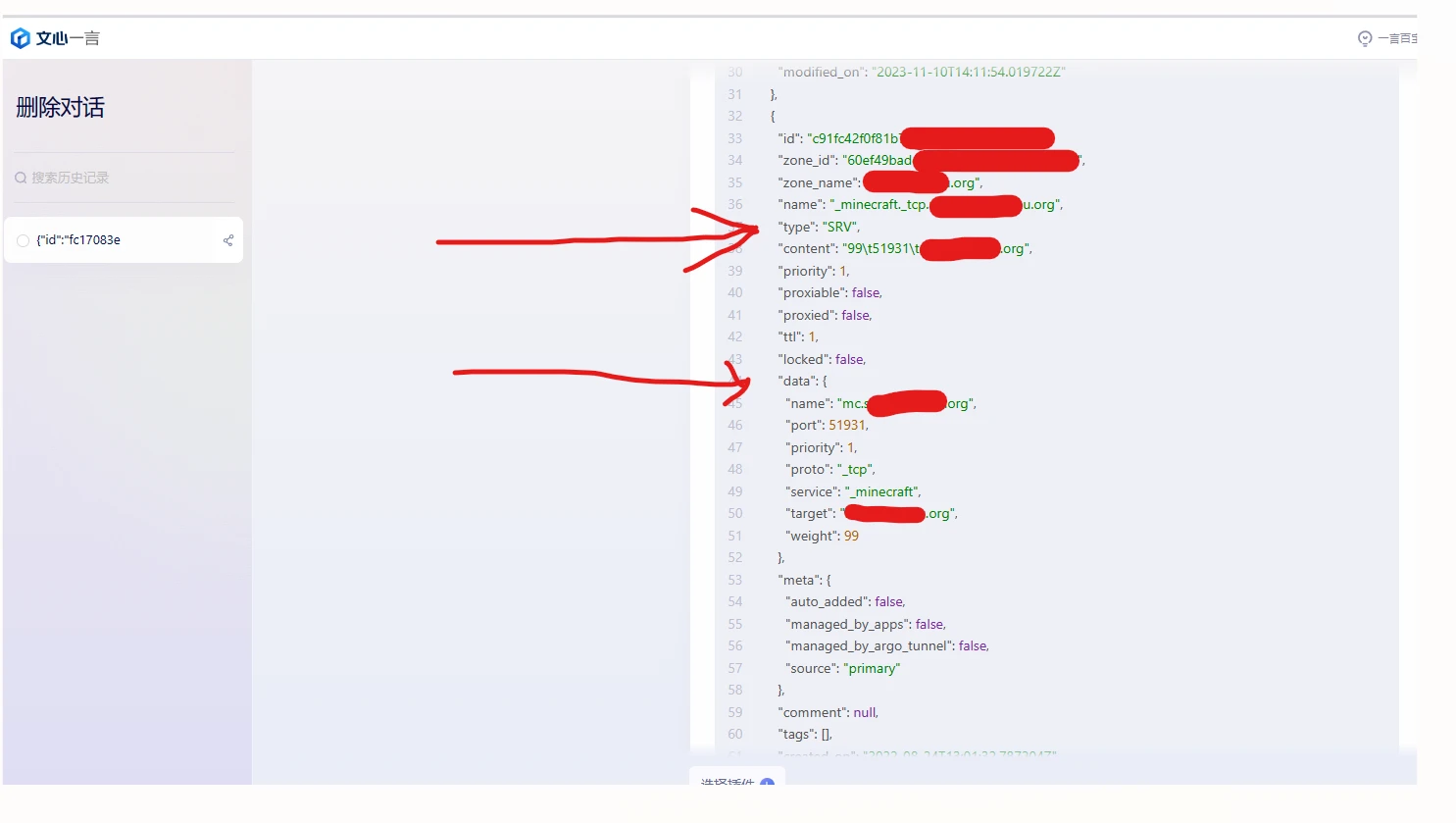This screenshot has width=1456, height=823.
Task: Click the "managed_by_argo_tunnel": false line
Action: 887,645
